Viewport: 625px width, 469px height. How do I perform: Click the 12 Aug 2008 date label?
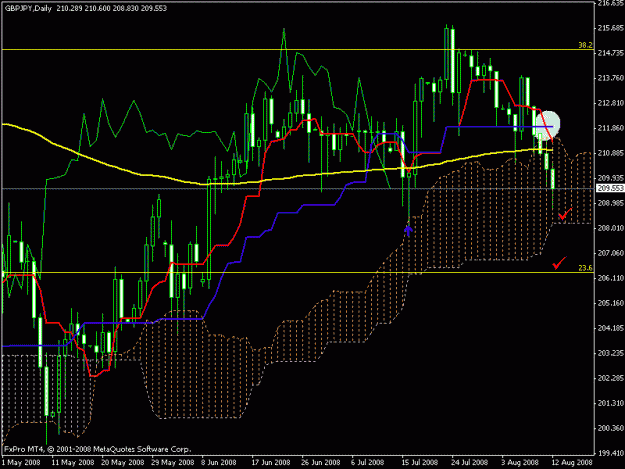[572, 463]
